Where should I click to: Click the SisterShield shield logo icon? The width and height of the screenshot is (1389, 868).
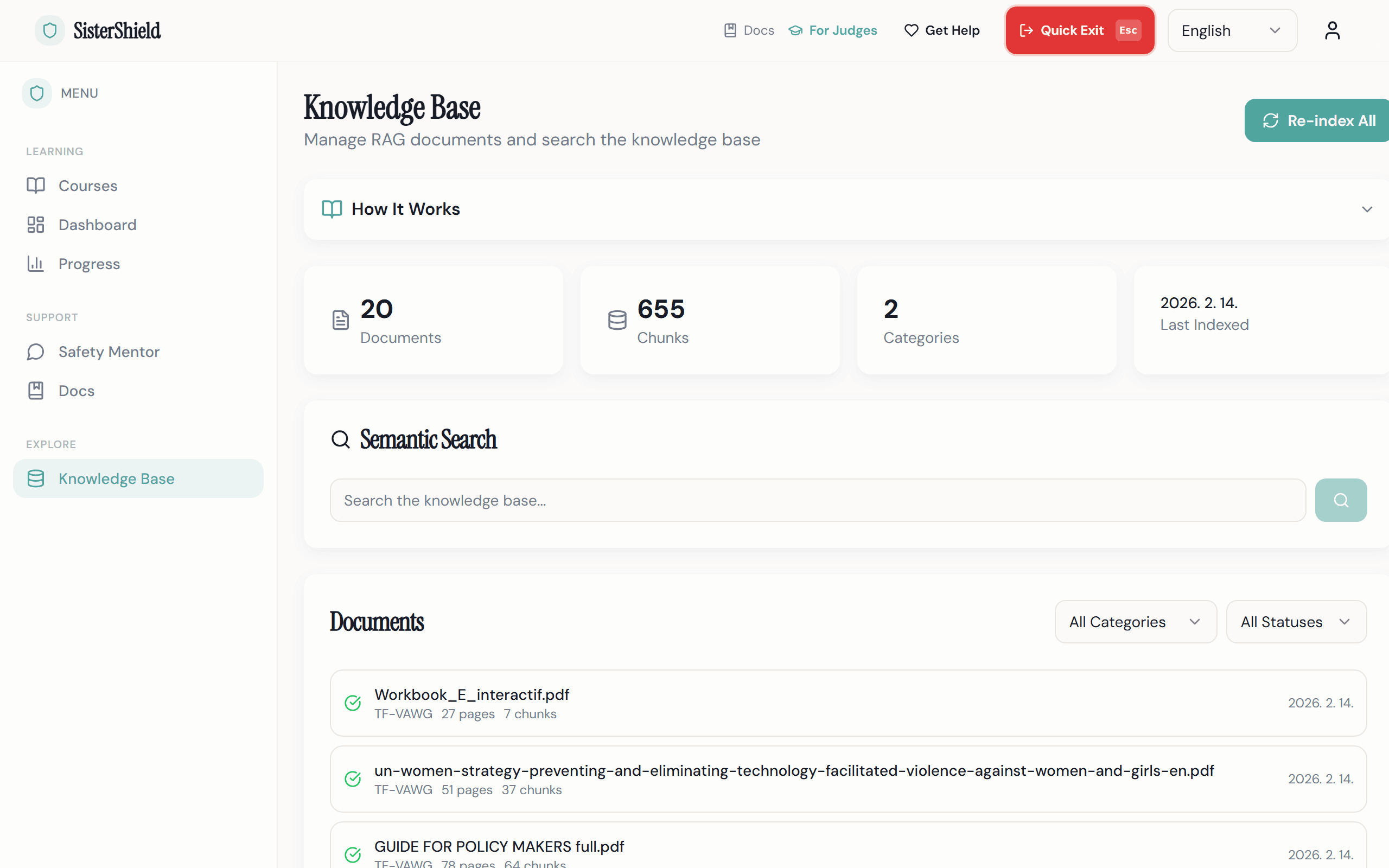[50, 30]
